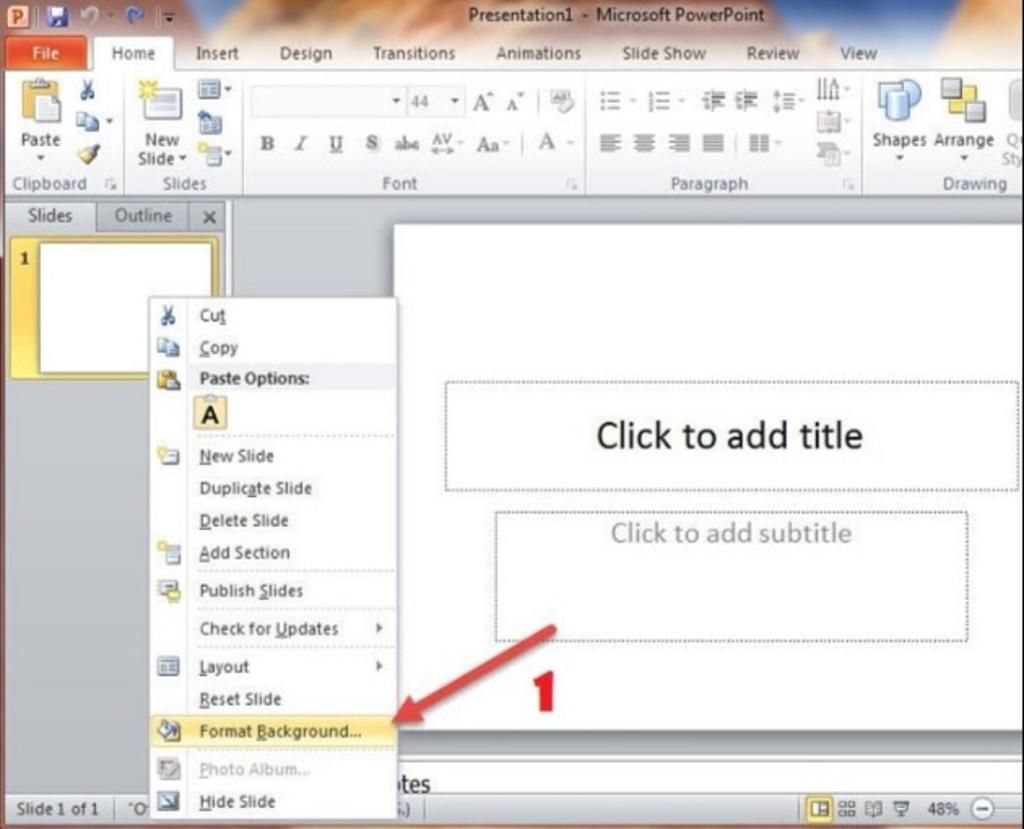
Task: Open the font name combo box
Action: point(327,101)
